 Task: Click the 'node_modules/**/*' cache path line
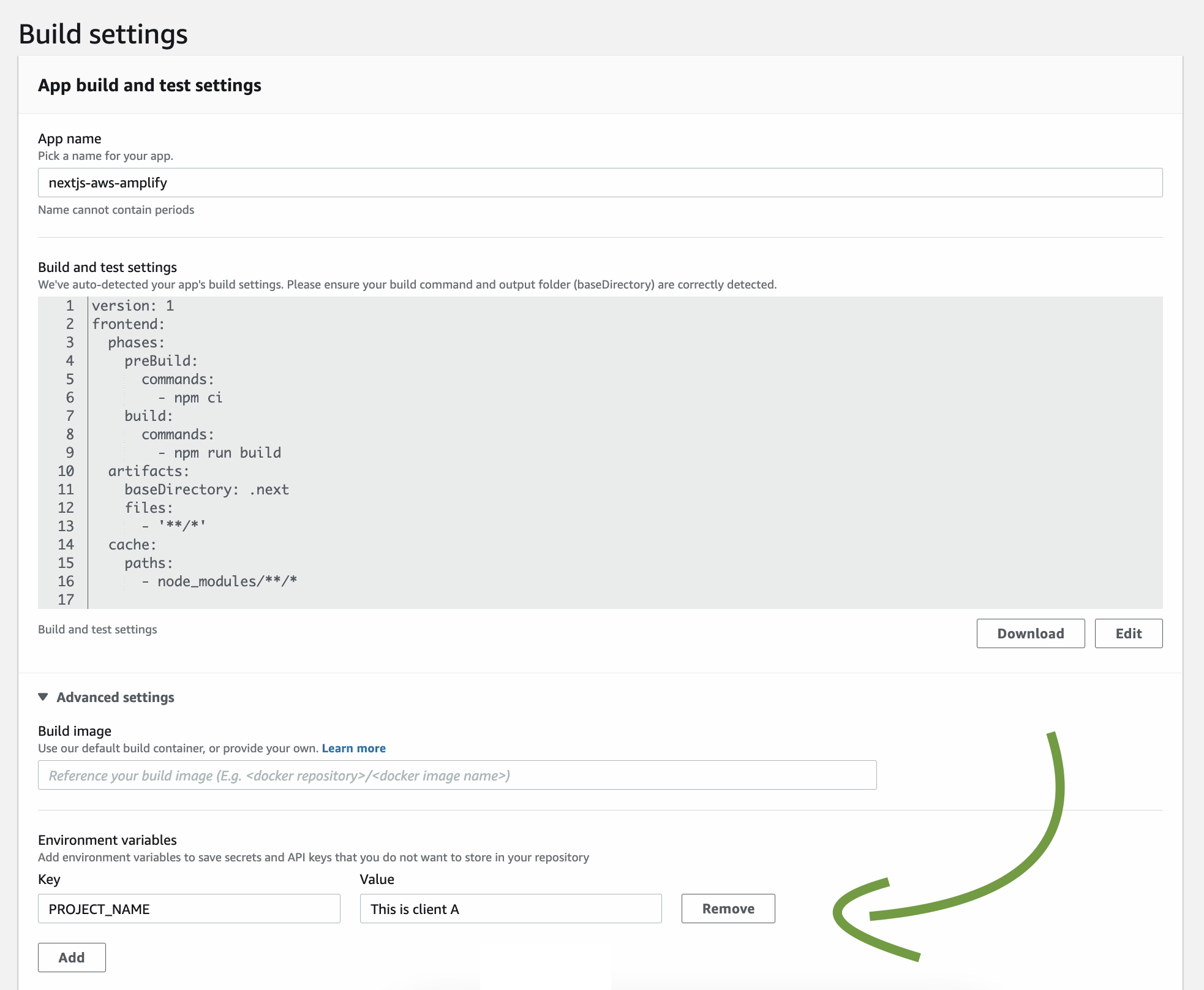(227, 581)
